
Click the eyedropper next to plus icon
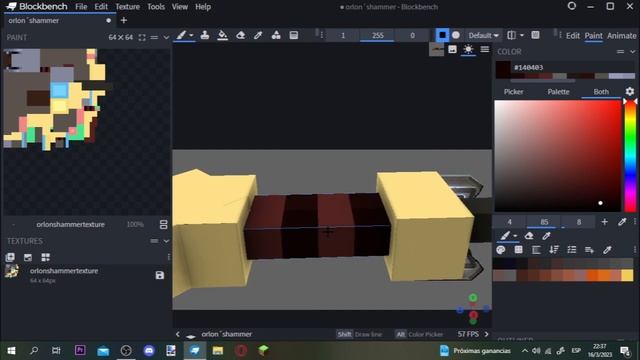(x=622, y=222)
